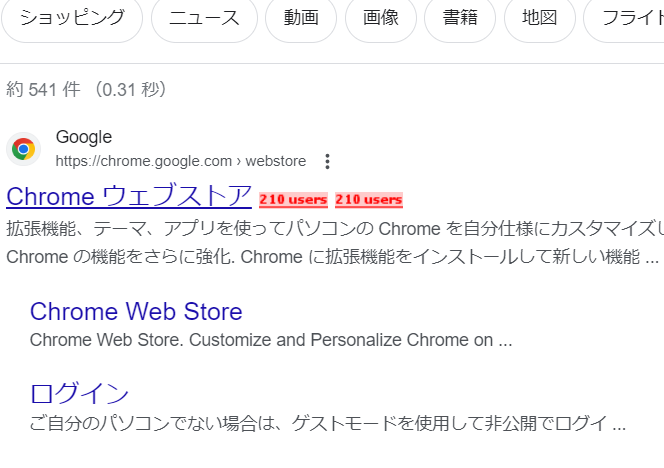Viewport: 664px width, 468px height.
Task: Show 画像 search results
Action: (381, 18)
